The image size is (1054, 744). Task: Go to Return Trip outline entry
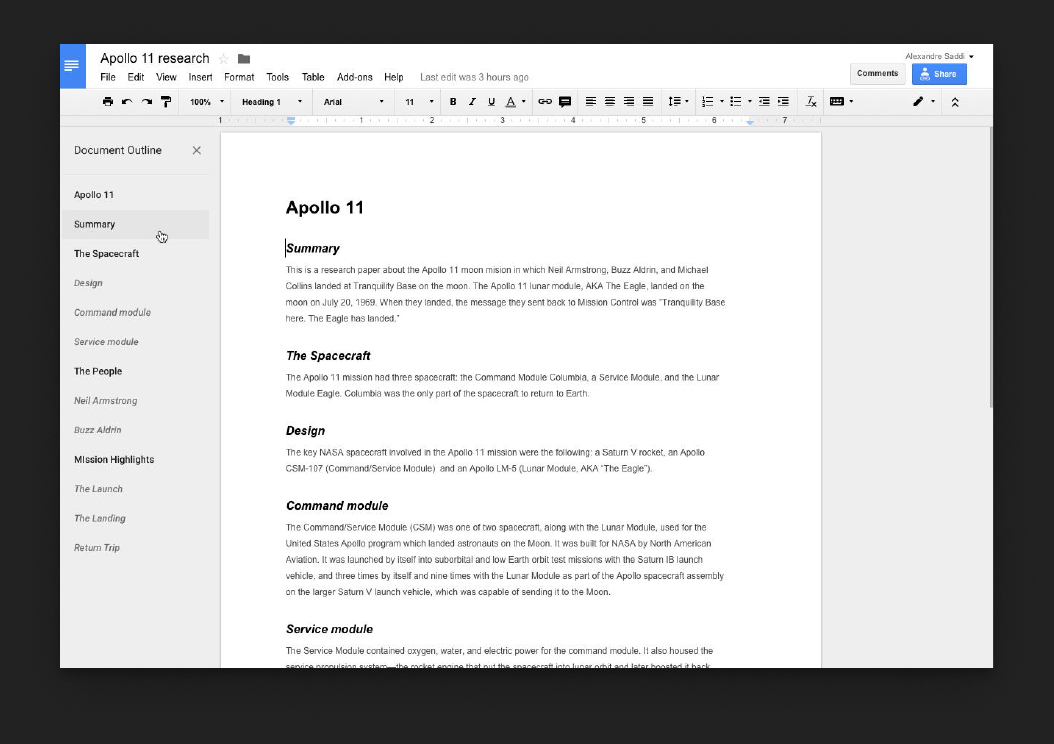coord(97,548)
